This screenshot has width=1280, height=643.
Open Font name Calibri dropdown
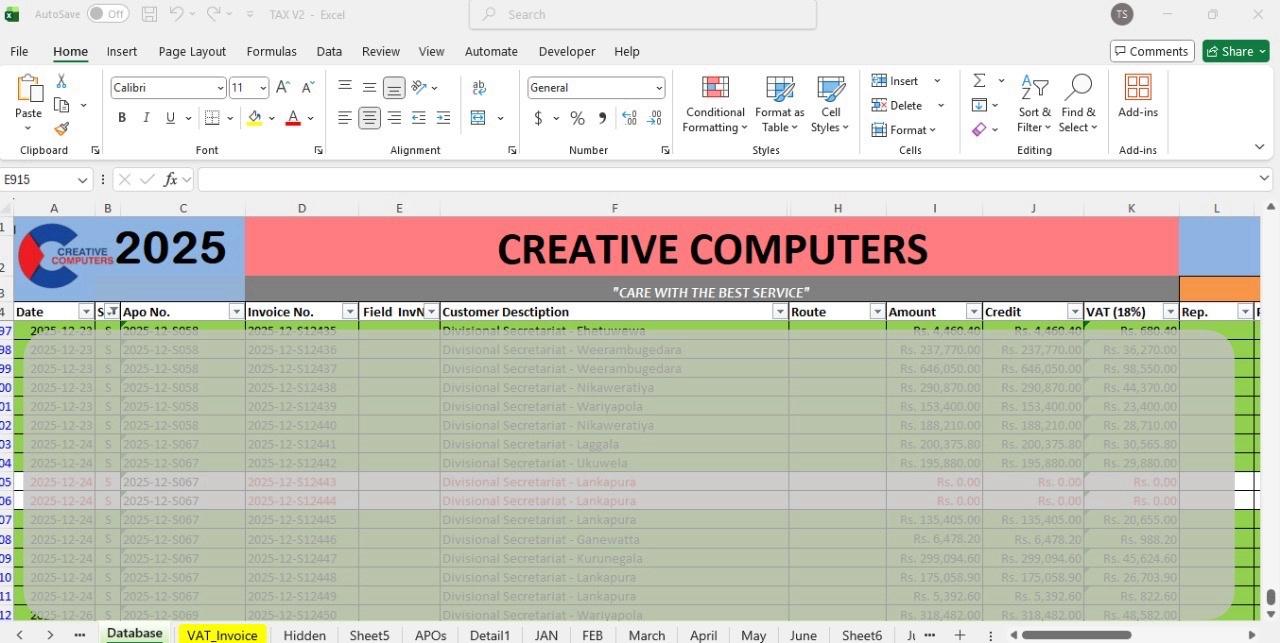coord(220,88)
